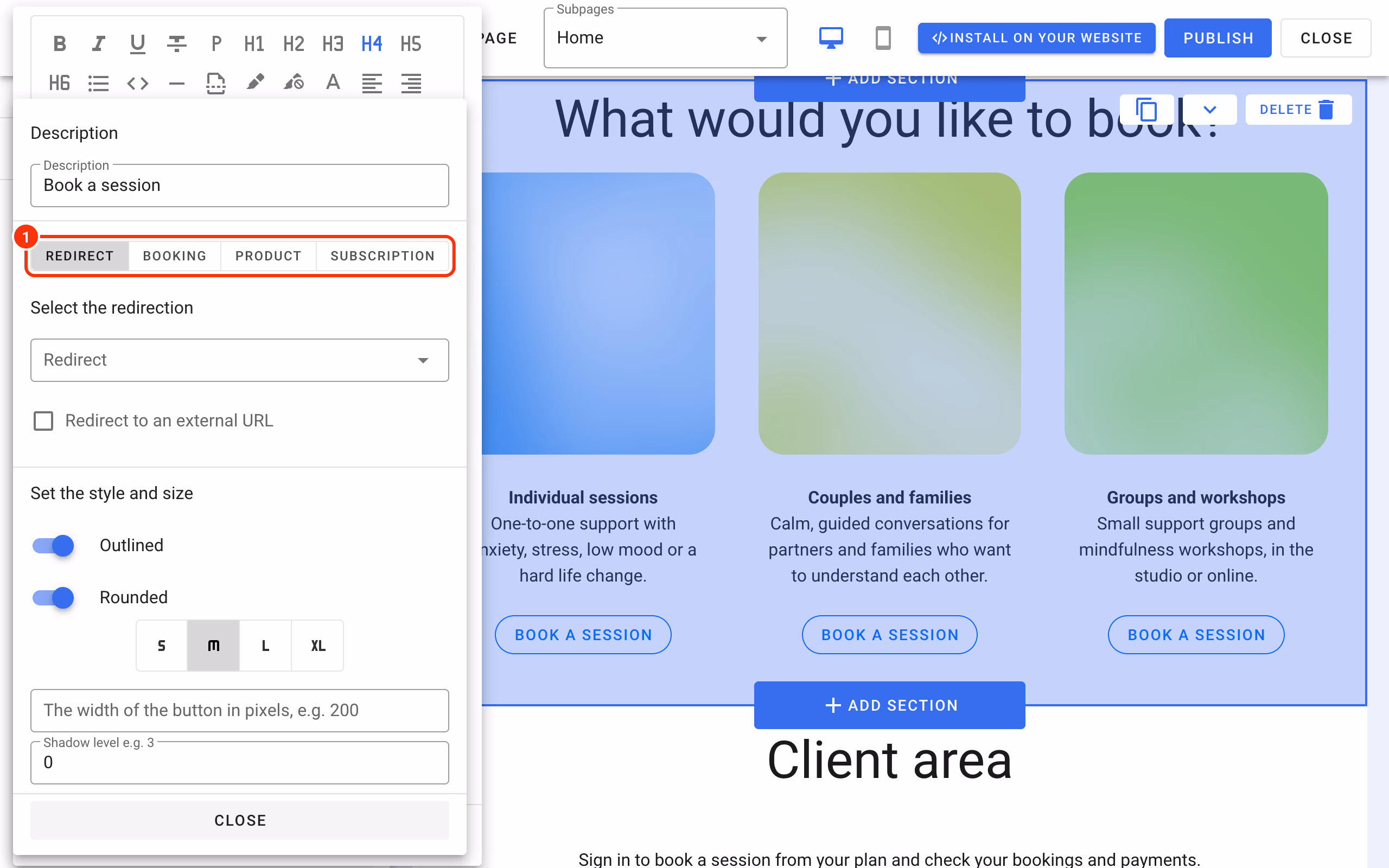The image size is (1389, 868).
Task: Move section down with chevron button
Action: coord(1209,109)
